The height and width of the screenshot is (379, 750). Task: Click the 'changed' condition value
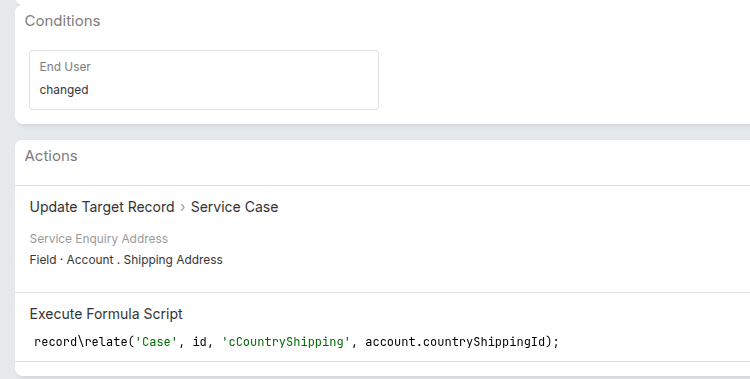click(64, 90)
